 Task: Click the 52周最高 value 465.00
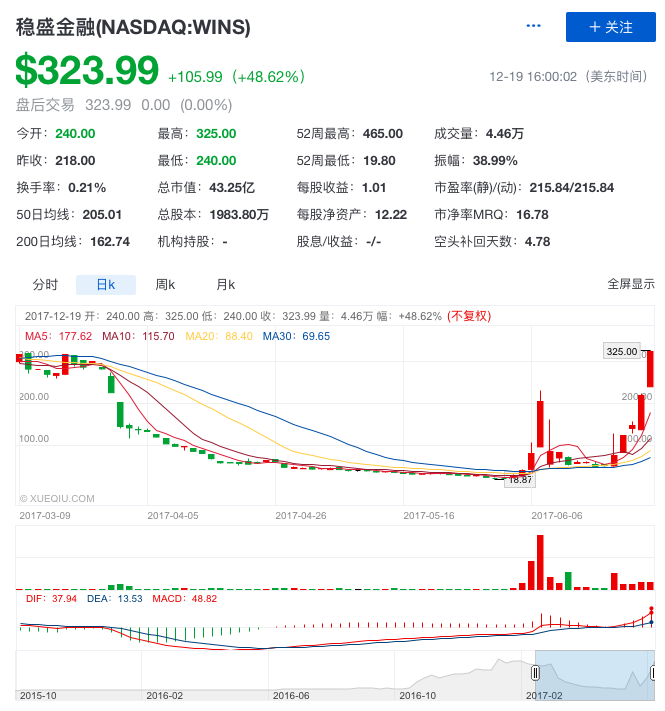[383, 134]
